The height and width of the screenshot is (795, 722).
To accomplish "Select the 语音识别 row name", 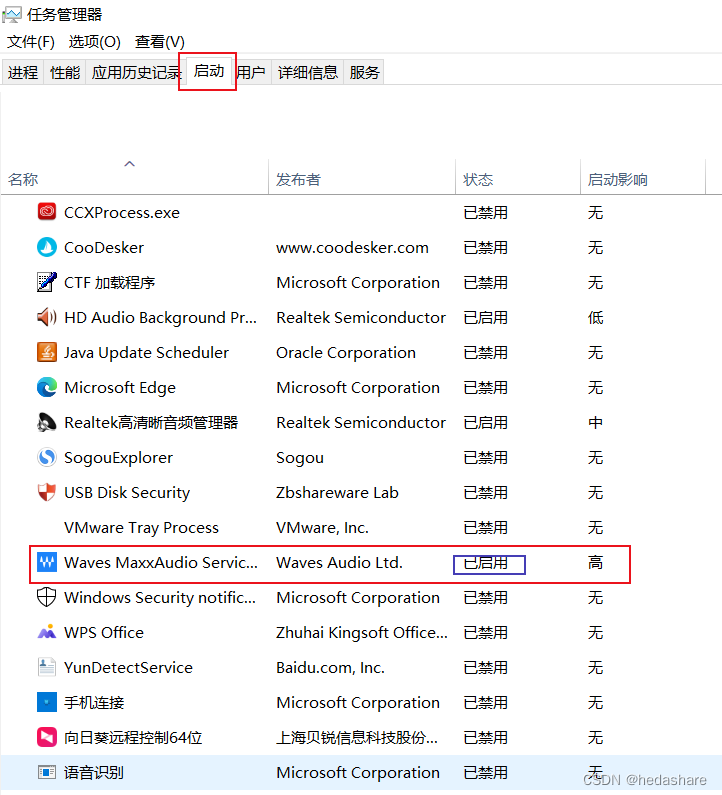I will pyautogui.click(x=94, y=772).
